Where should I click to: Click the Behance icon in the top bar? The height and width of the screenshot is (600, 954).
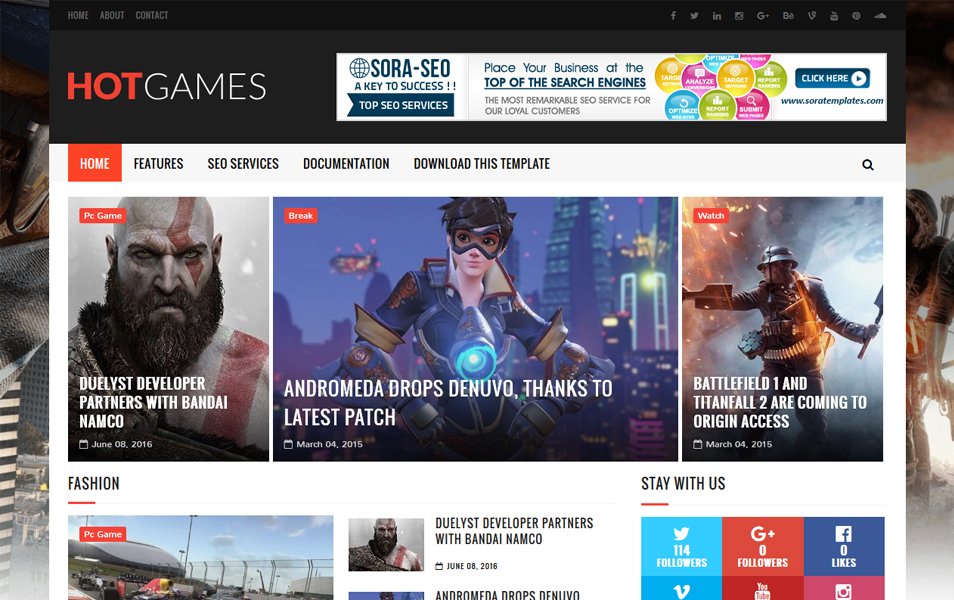pyautogui.click(x=787, y=15)
